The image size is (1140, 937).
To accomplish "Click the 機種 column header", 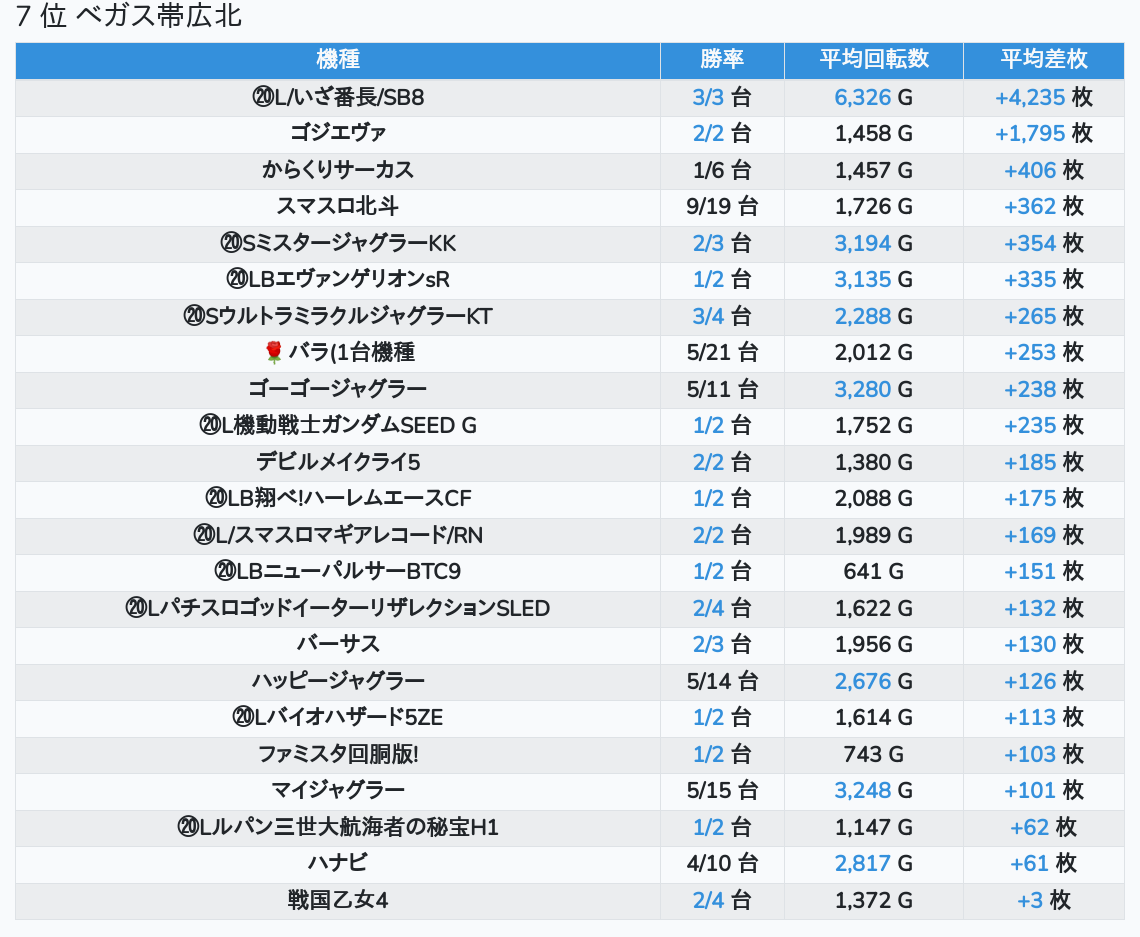I will pyautogui.click(x=338, y=60).
